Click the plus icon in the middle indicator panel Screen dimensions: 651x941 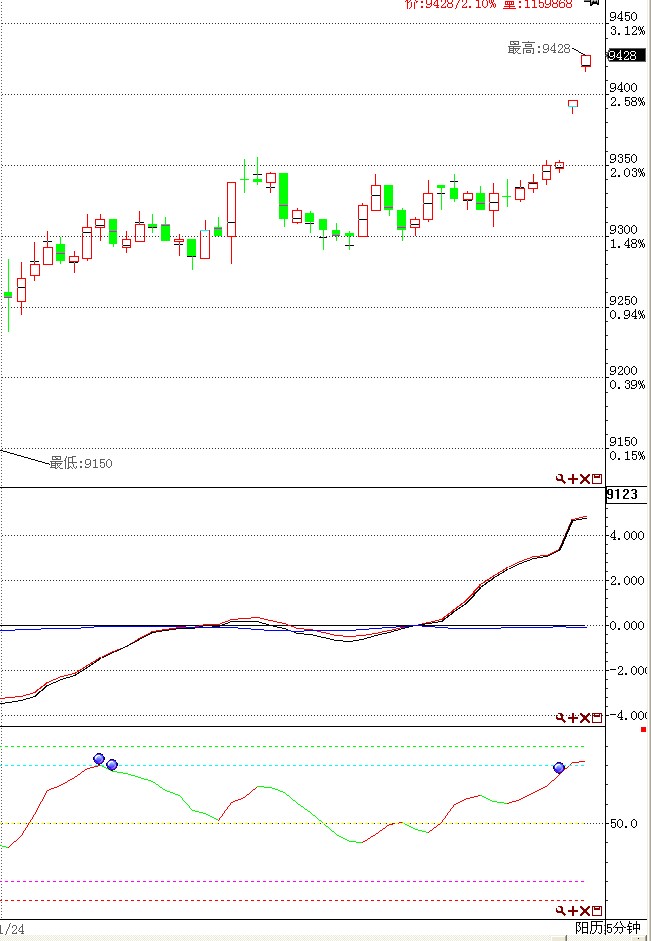click(x=573, y=718)
